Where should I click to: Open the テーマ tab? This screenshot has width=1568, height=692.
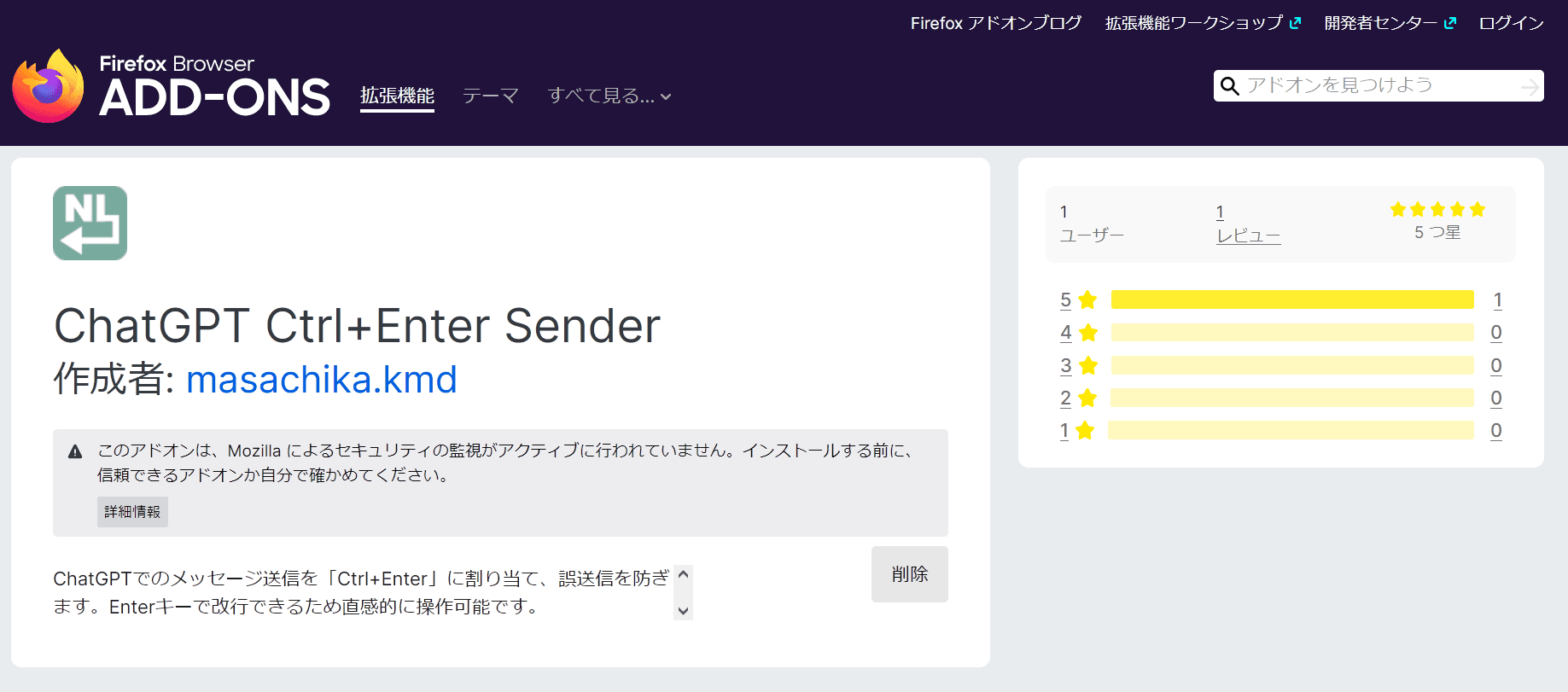(x=491, y=96)
